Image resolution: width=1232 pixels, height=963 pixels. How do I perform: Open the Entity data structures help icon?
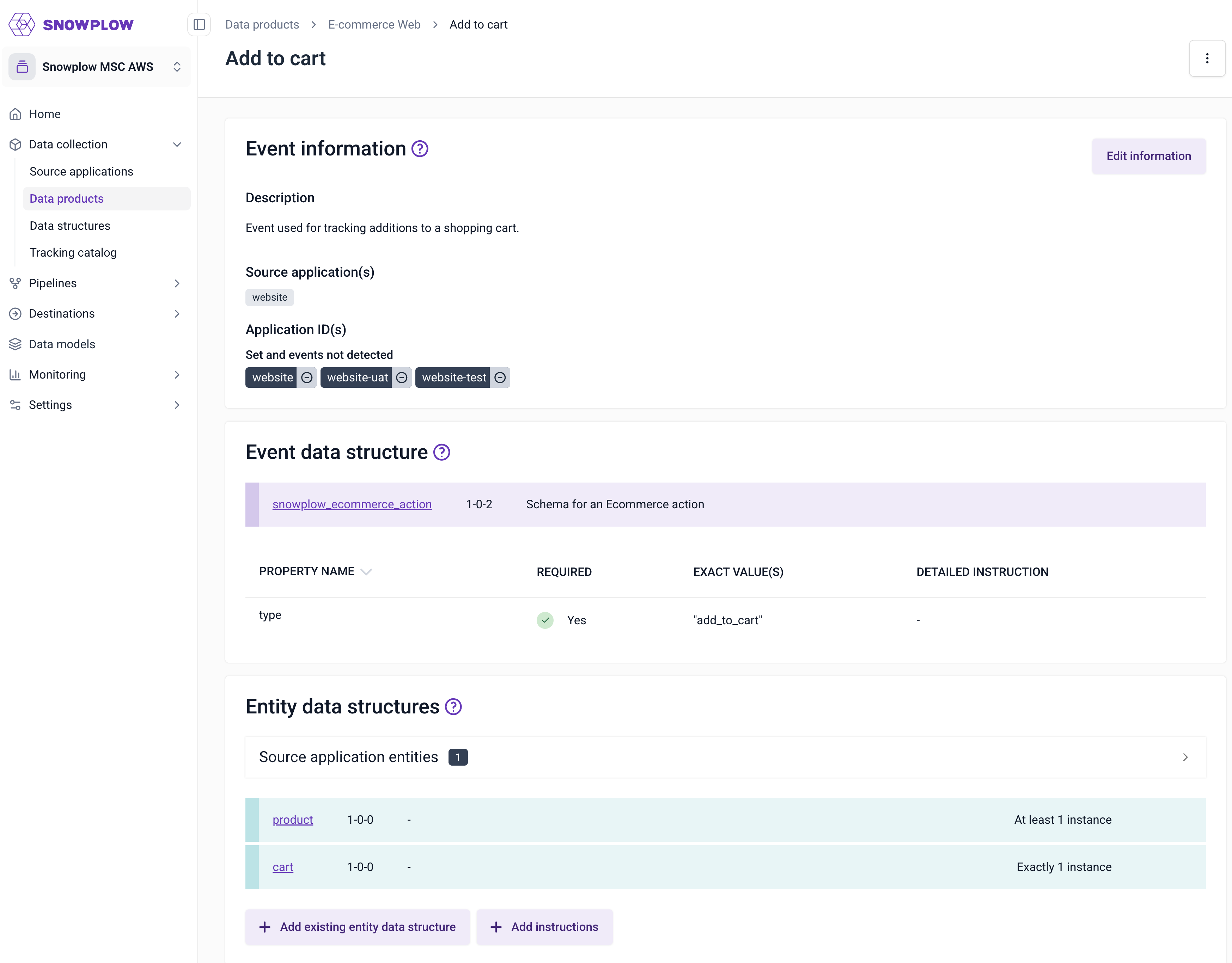pos(452,706)
